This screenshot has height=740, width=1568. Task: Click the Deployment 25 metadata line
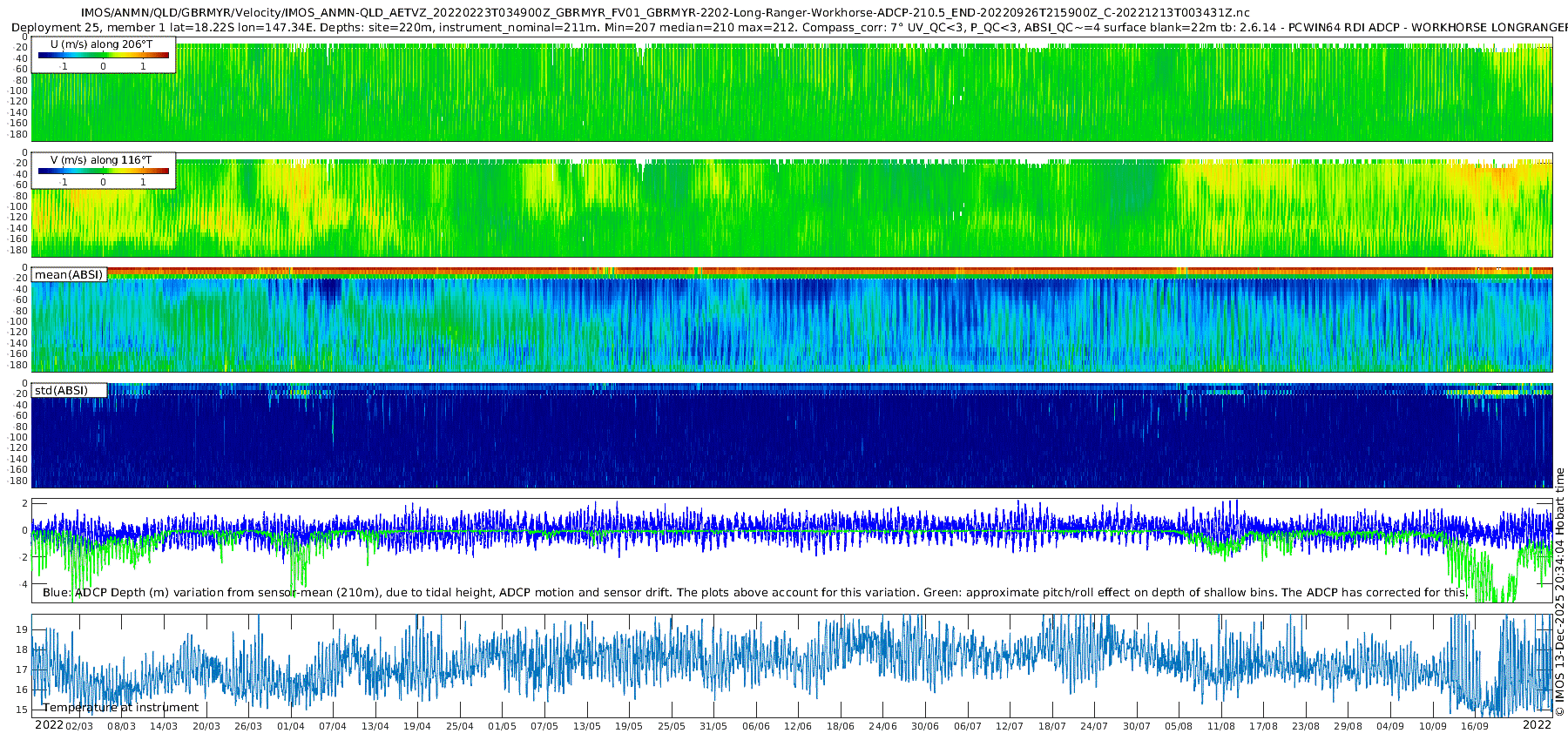pyautogui.click(x=789, y=27)
